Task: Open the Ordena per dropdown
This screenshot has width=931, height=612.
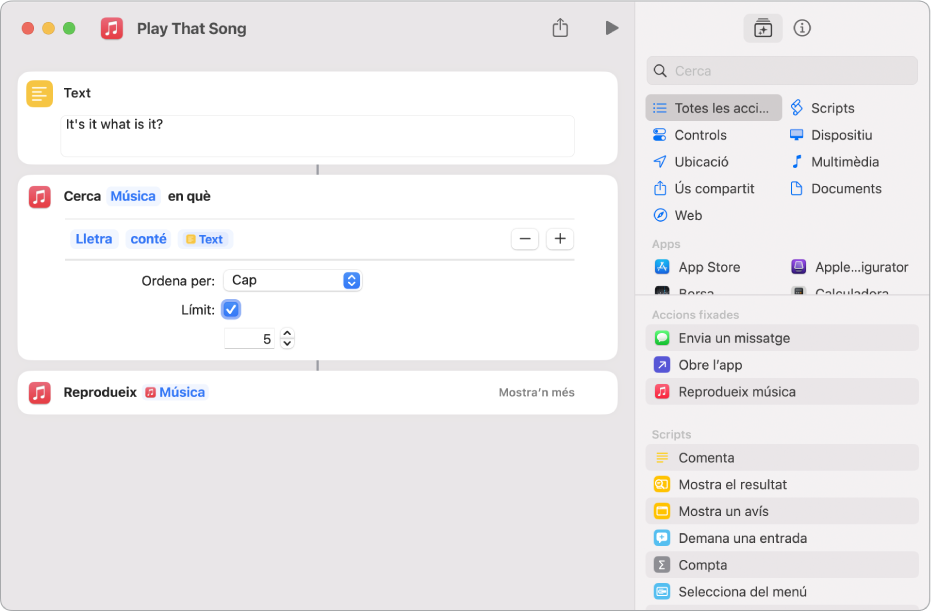Action: pyautogui.click(x=293, y=280)
